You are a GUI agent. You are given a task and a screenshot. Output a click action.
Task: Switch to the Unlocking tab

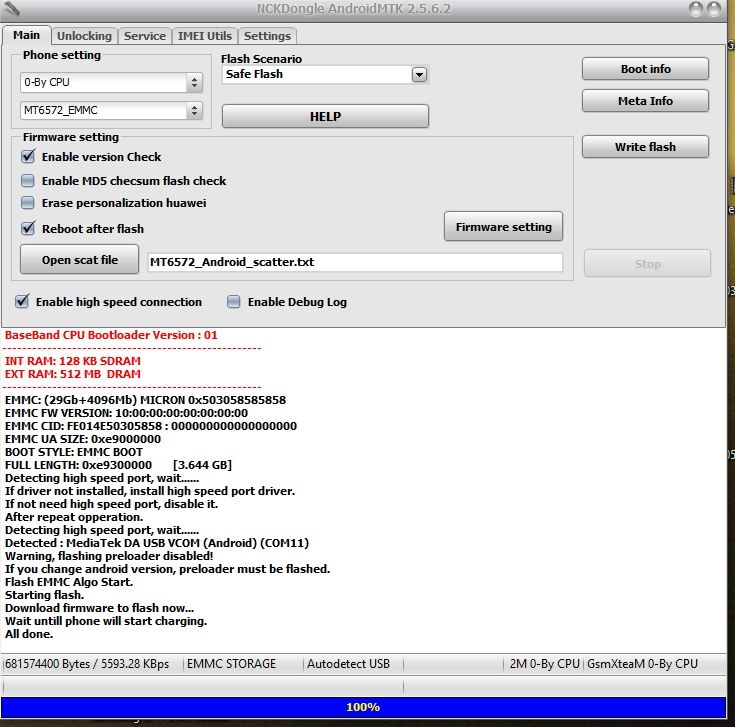pos(84,35)
